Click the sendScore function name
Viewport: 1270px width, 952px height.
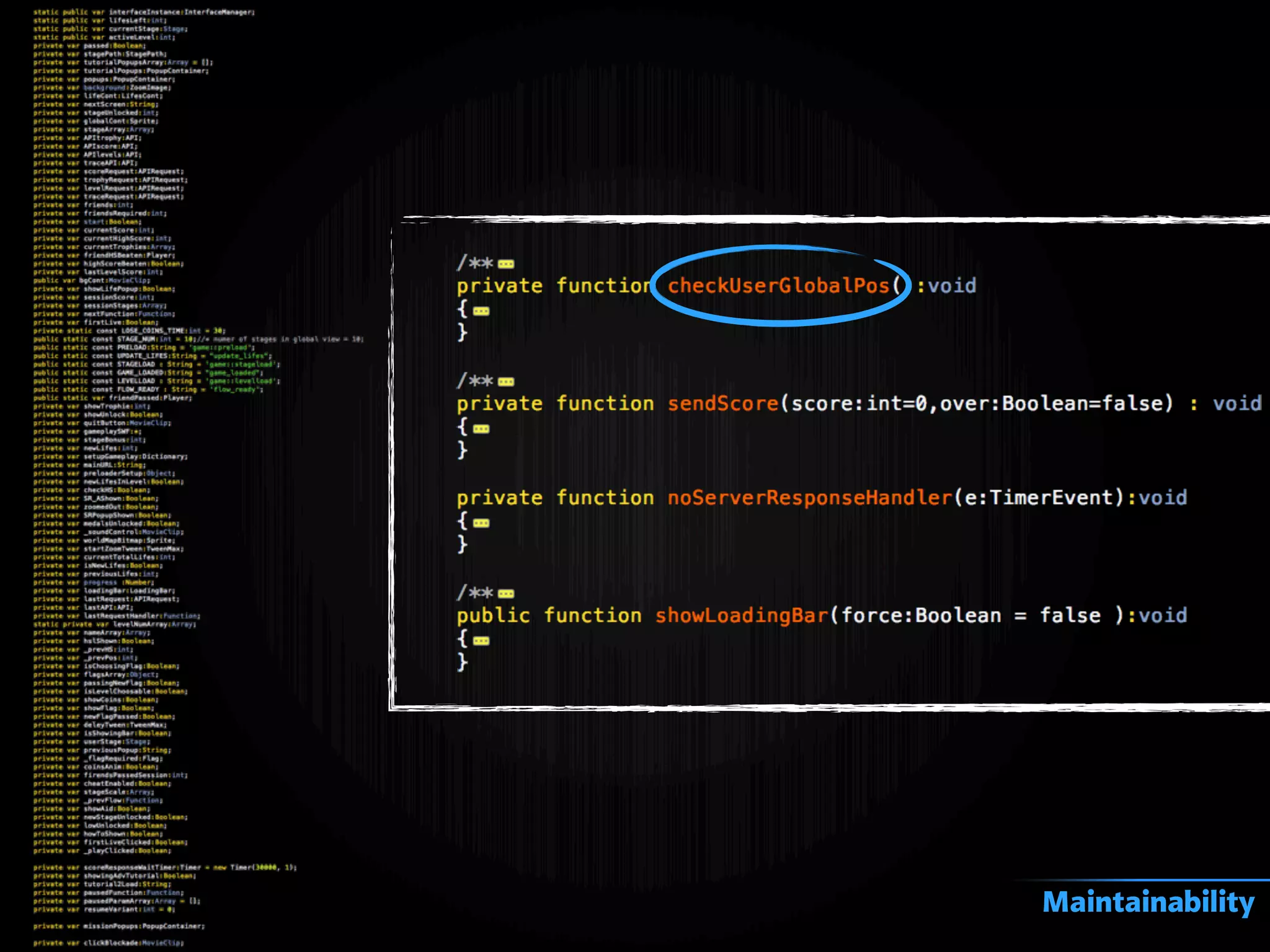(x=722, y=403)
